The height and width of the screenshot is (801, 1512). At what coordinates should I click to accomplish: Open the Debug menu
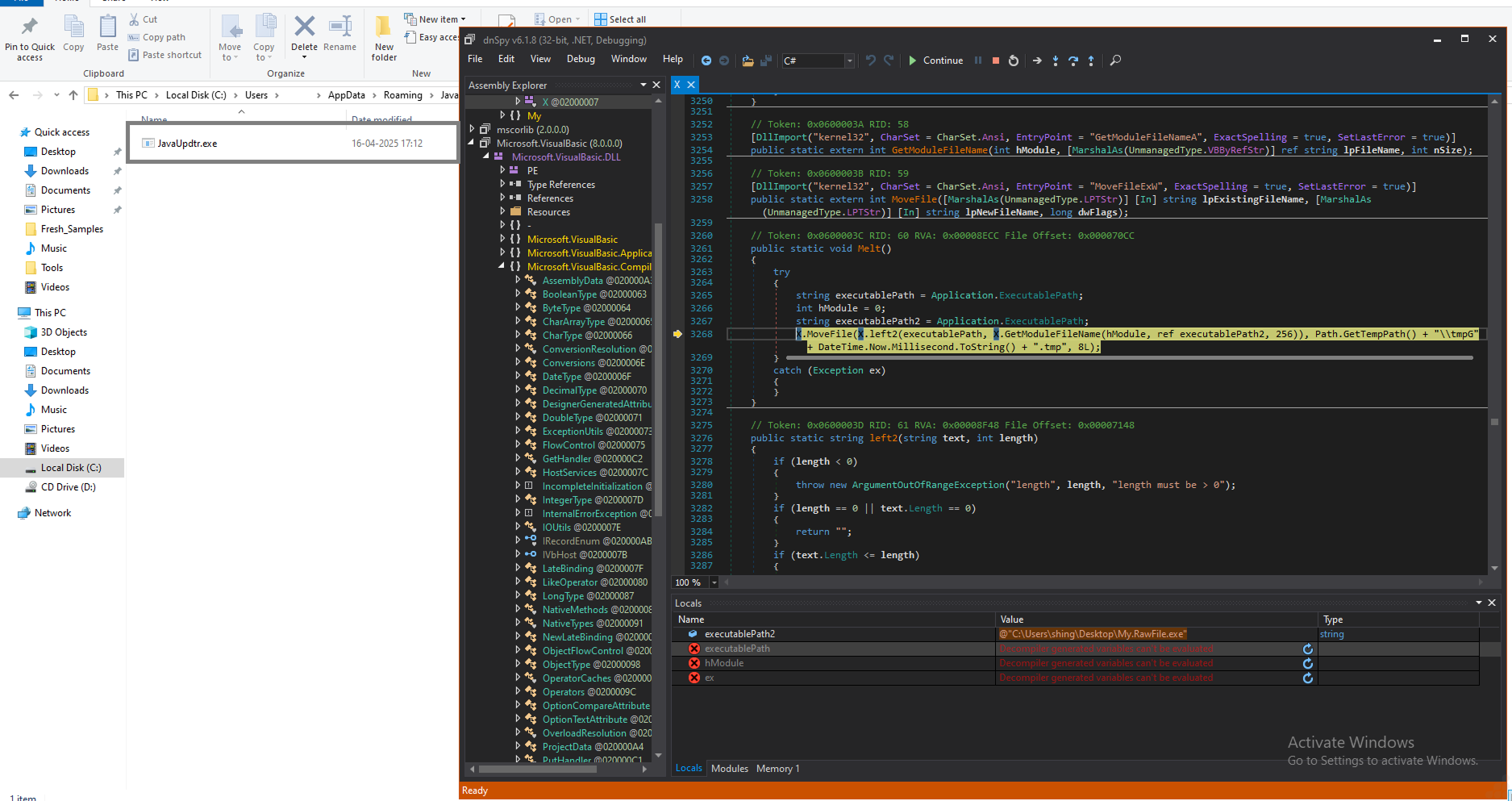580,59
